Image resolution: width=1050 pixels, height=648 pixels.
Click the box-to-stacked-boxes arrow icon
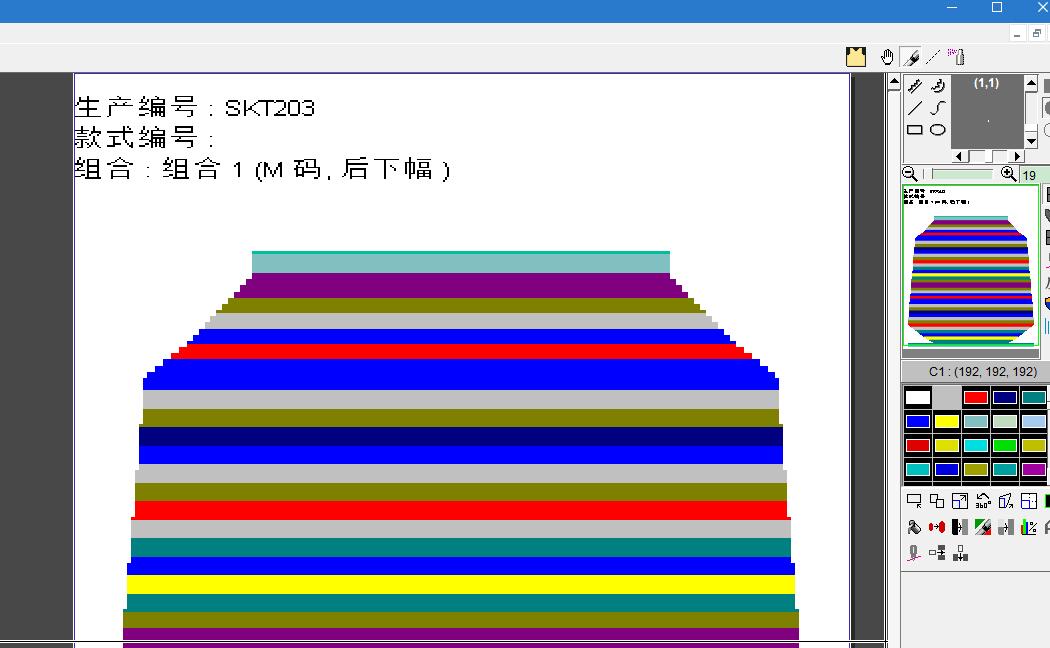937,553
